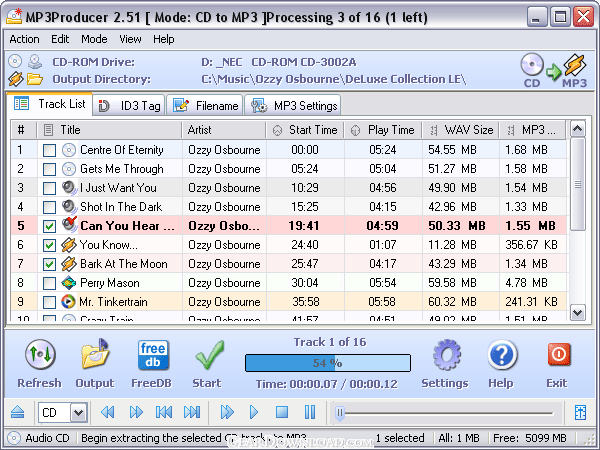Viewport: 600px width, 450px height.
Task: Eject the CD with the eject icon
Action: pyautogui.click(x=18, y=412)
